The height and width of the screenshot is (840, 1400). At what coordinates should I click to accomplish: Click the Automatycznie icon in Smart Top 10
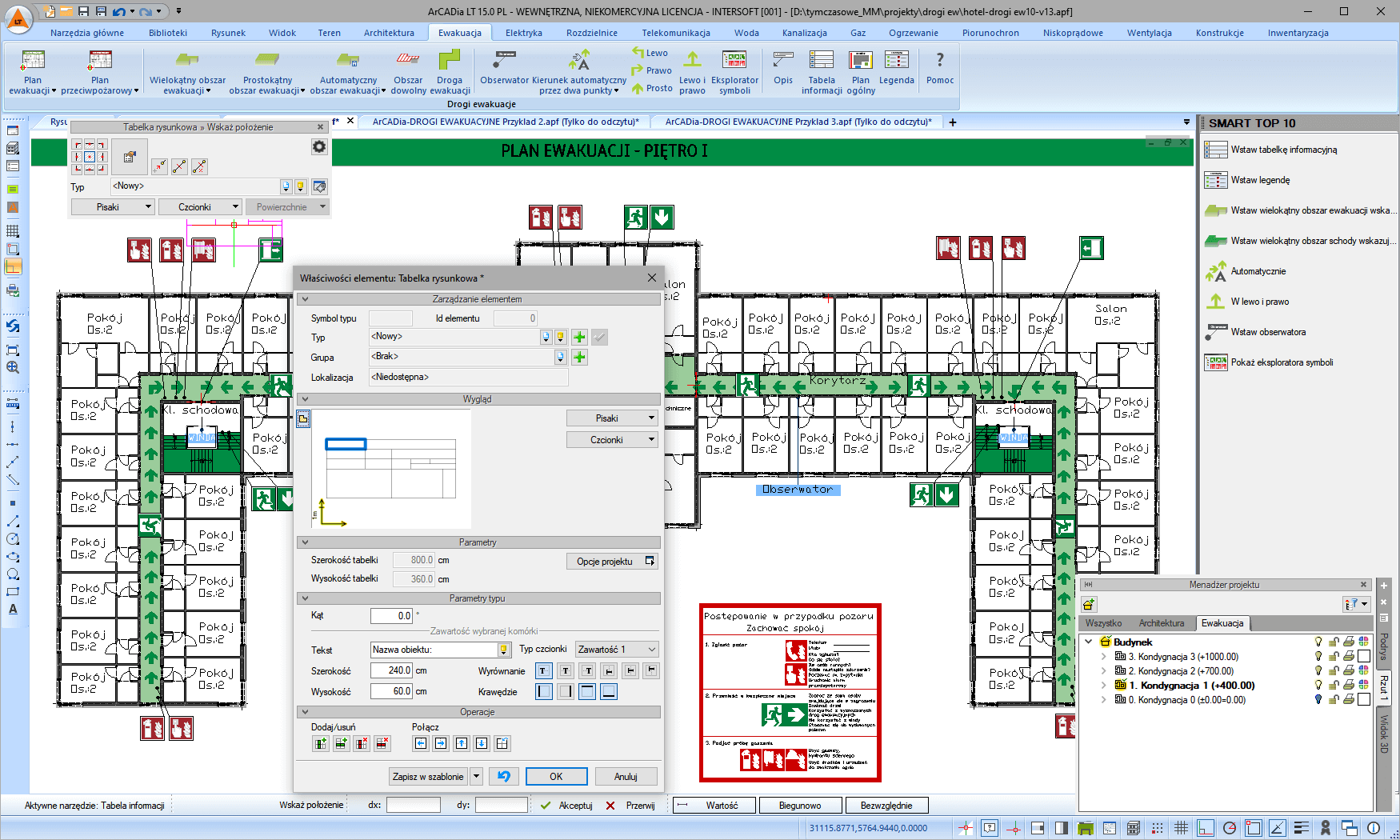tap(1216, 271)
